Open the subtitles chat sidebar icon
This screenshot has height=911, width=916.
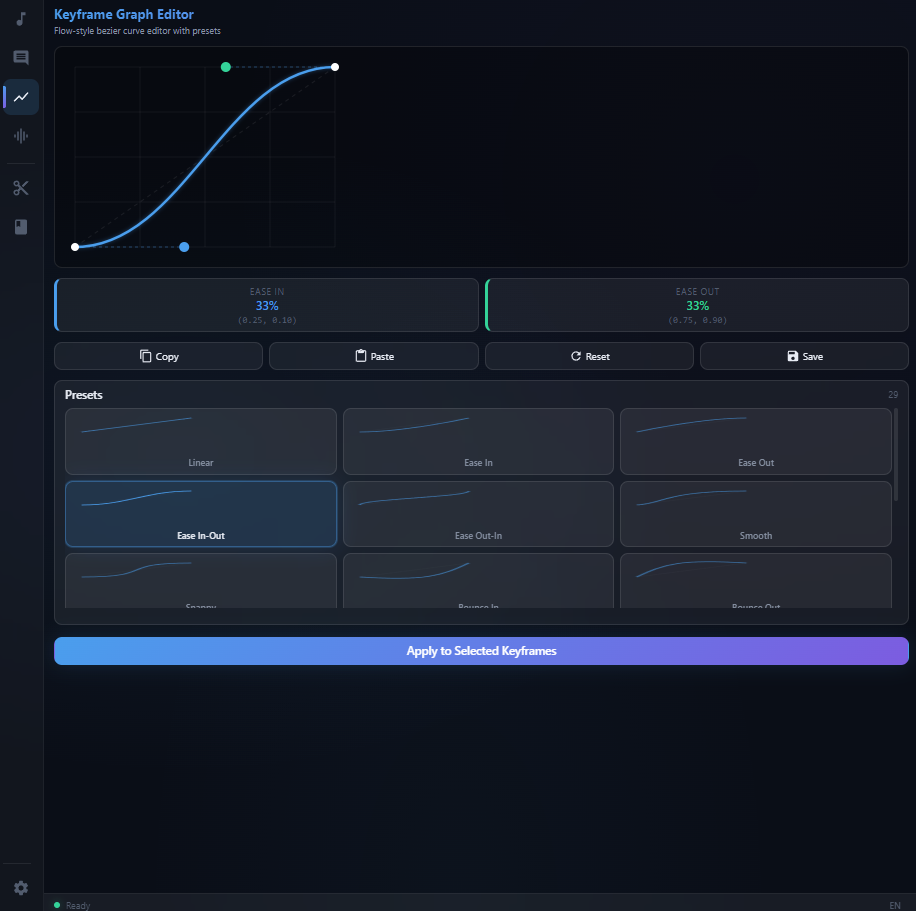[21, 57]
